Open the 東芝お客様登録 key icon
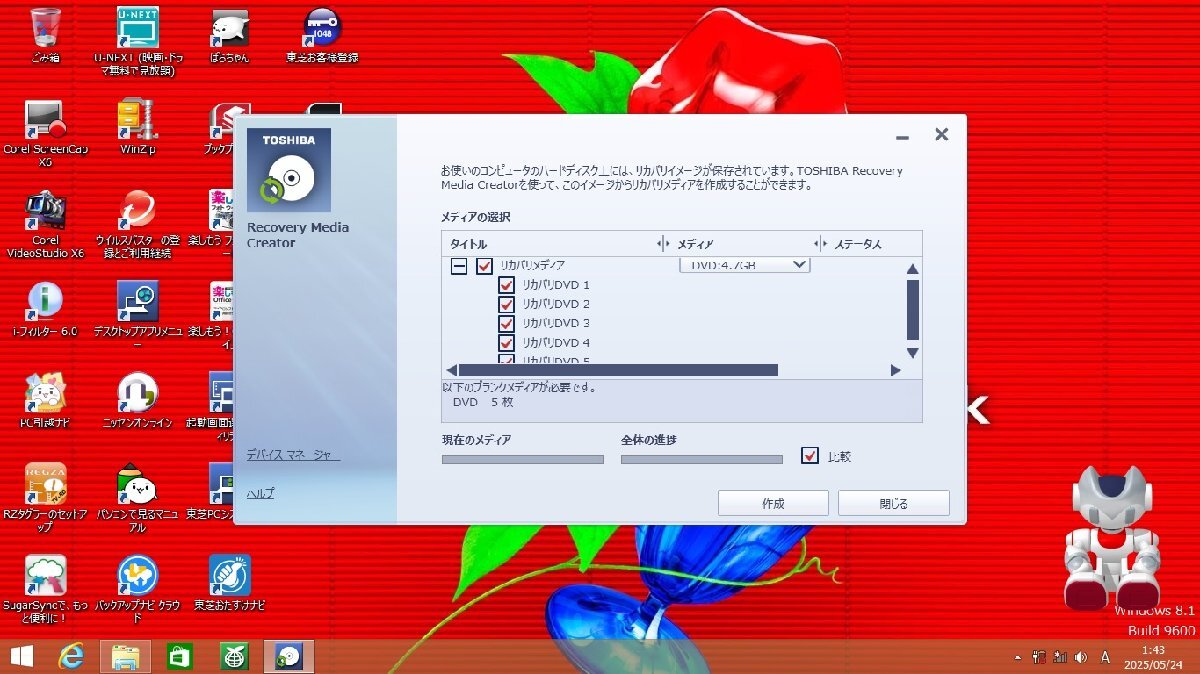 point(320,35)
